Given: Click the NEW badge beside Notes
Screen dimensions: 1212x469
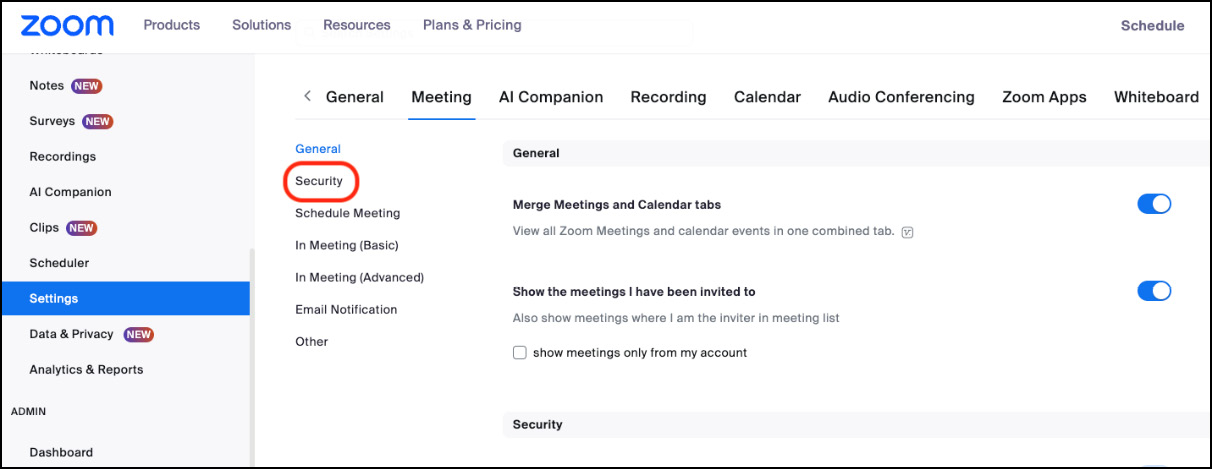Looking at the screenshot, I should pos(87,86).
